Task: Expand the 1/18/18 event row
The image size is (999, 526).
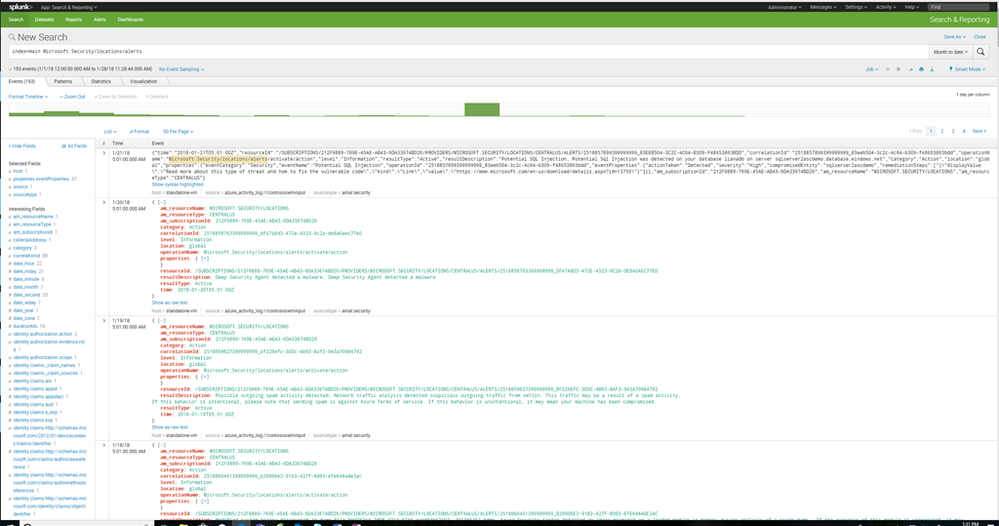Action: (x=104, y=445)
